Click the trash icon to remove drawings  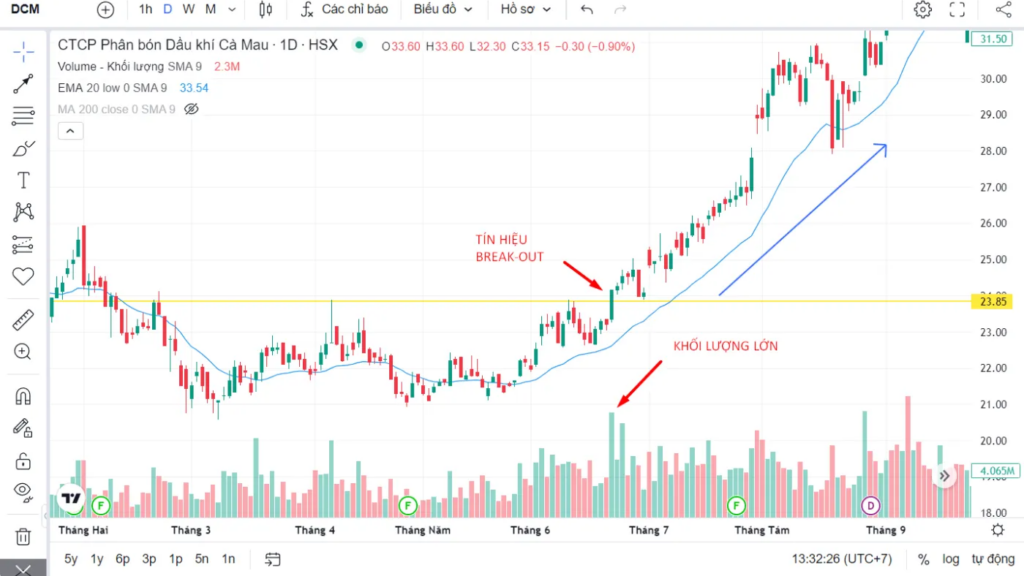(23, 537)
